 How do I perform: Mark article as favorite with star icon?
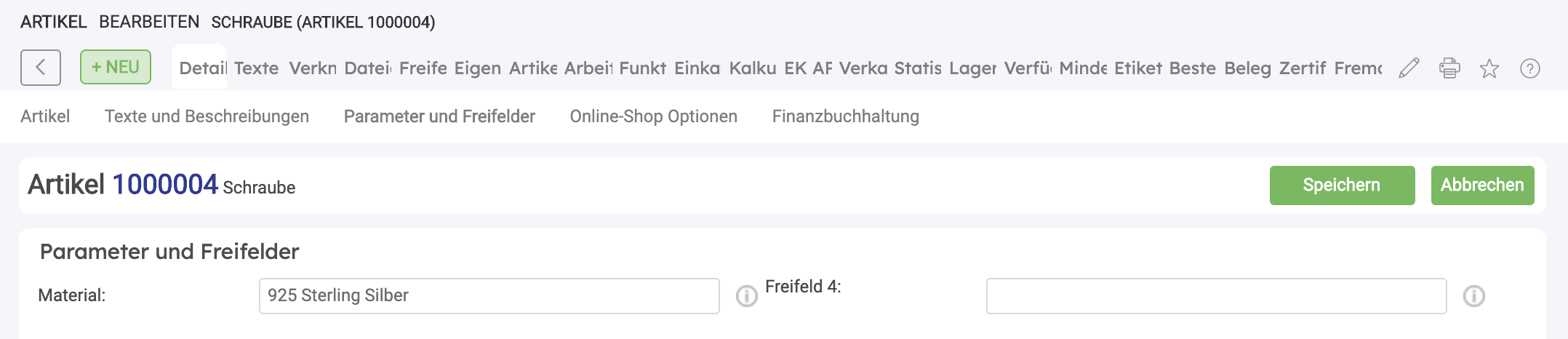(1489, 68)
